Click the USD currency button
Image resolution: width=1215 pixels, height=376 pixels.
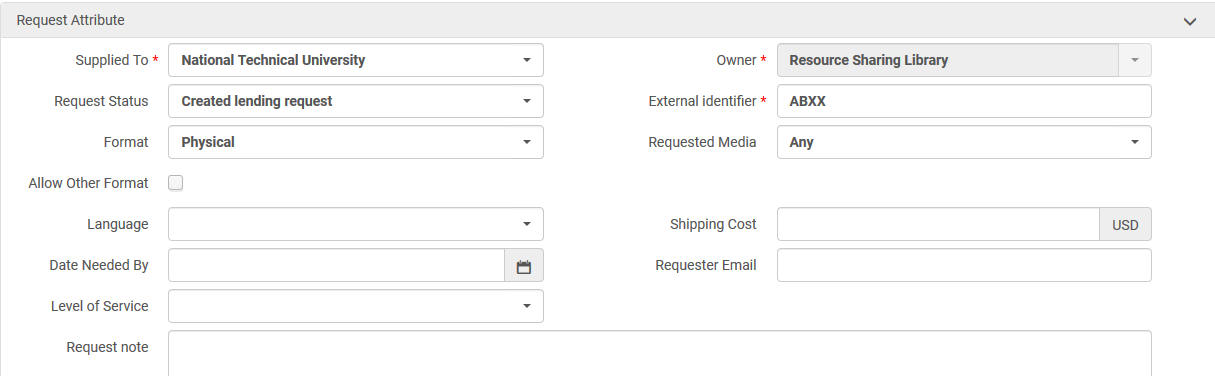1126,224
